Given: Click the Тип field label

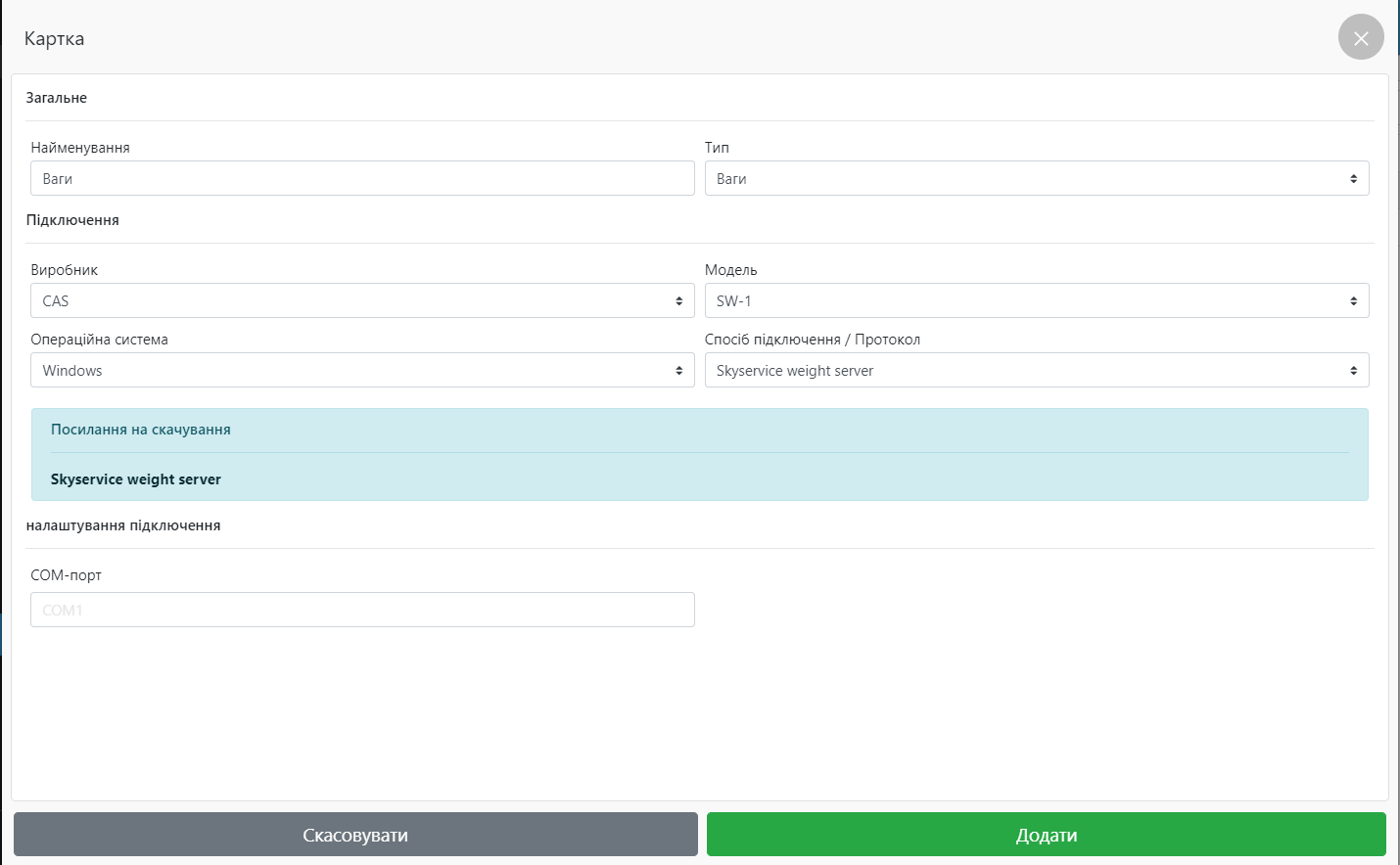Looking at the screenshot, I should pos(717,148).
